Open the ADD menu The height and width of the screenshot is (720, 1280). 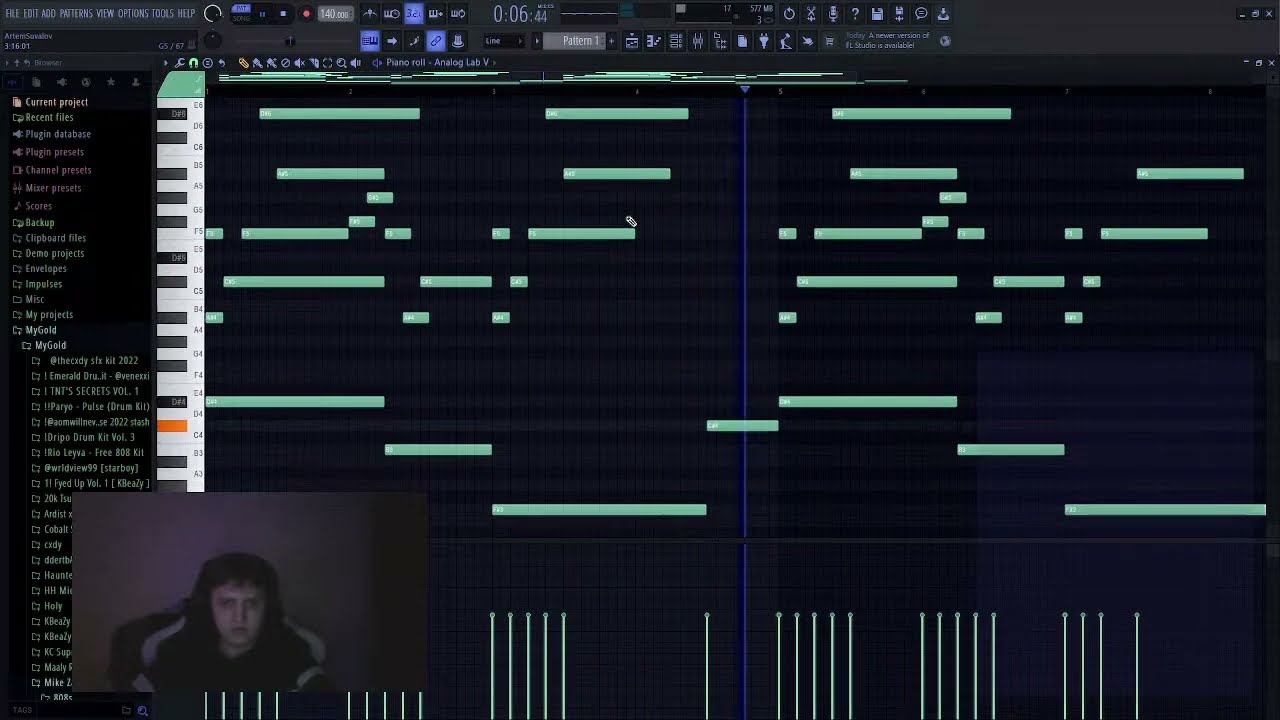pos(48,13)
